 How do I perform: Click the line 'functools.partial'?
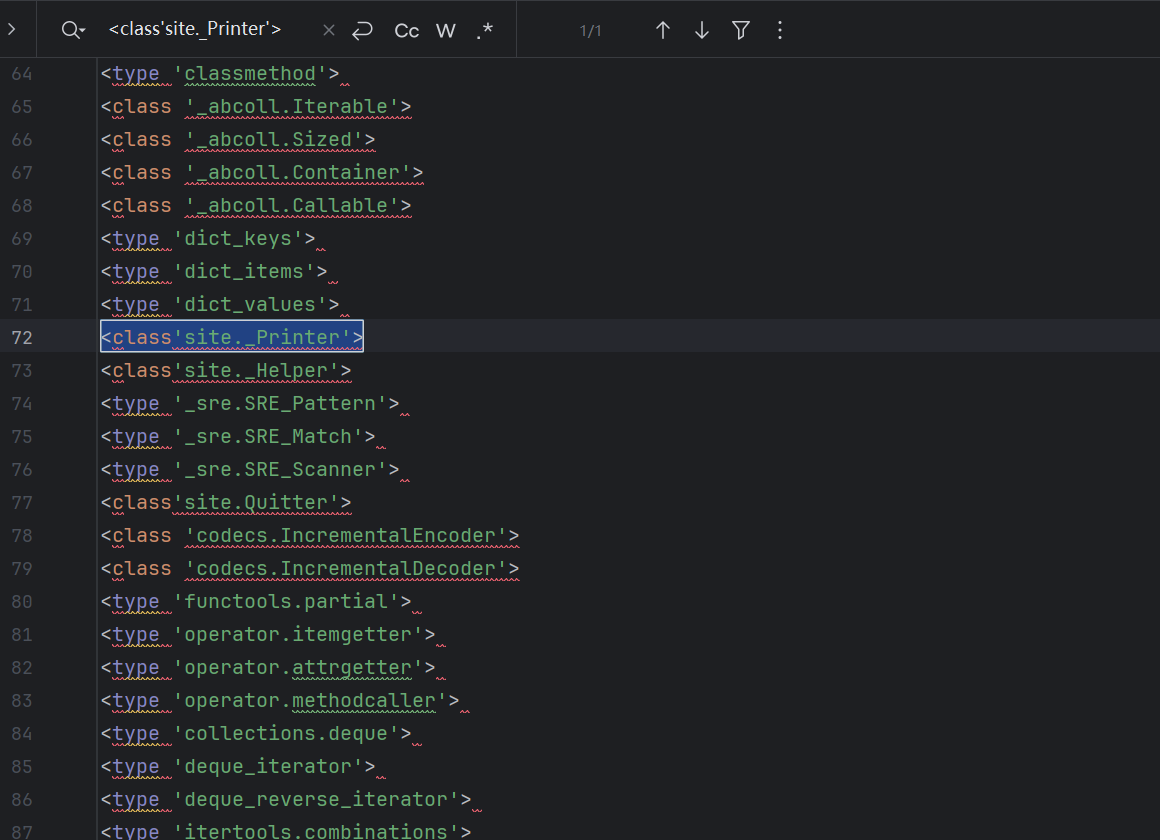tap(256, 601)
